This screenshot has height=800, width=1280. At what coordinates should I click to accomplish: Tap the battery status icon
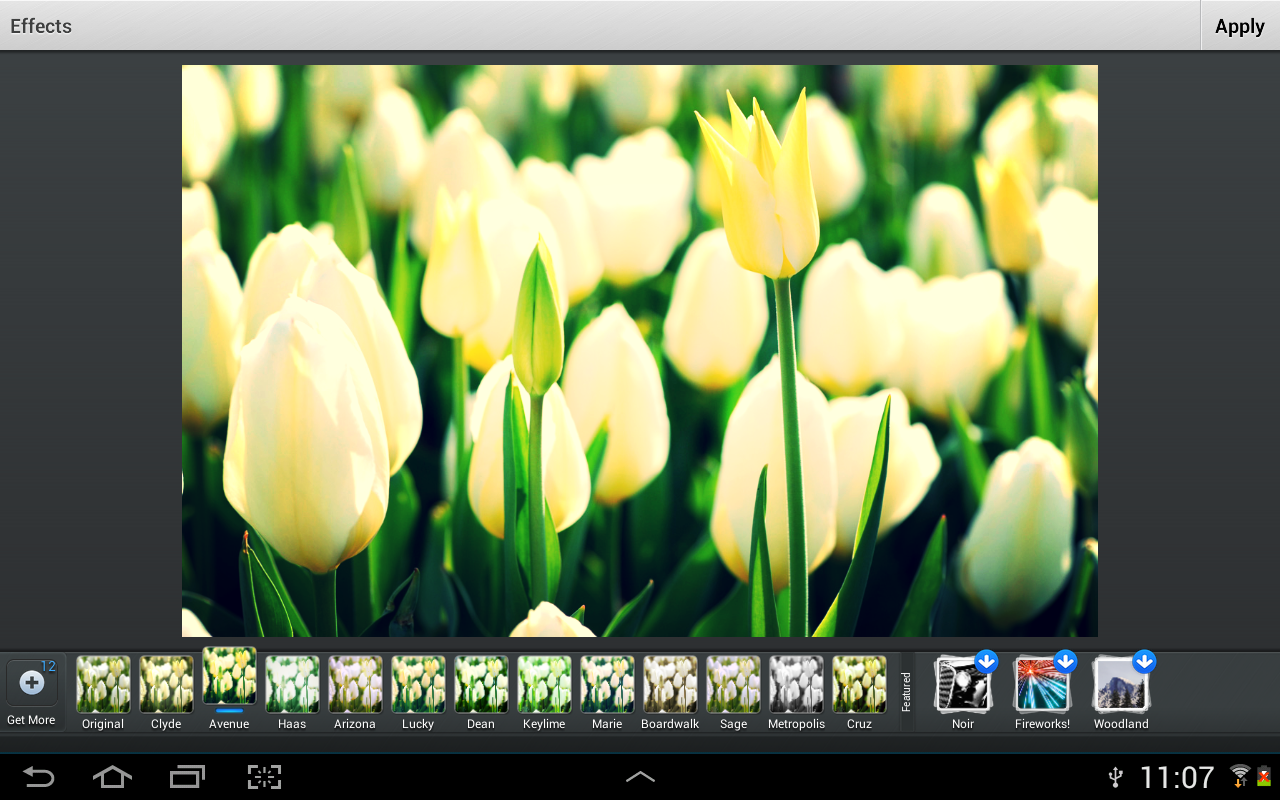(1264, 776)
